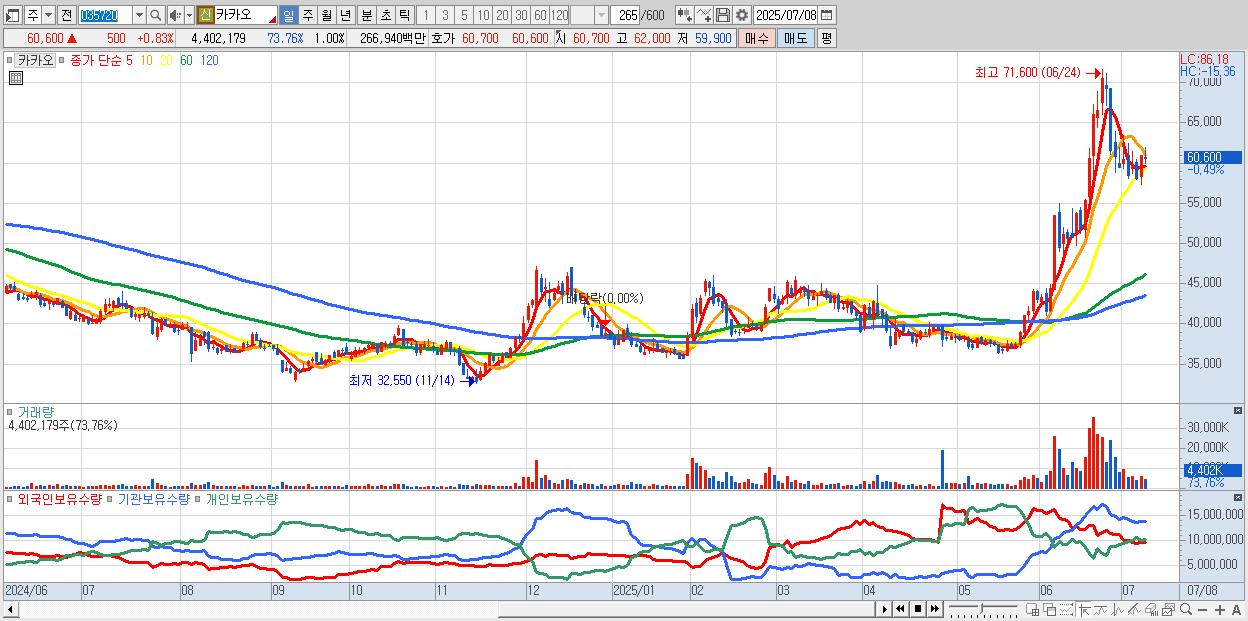Click the current price 60,600 in quote bar
Viewport: 1248px width, 621px height.
tap(47, 38)
